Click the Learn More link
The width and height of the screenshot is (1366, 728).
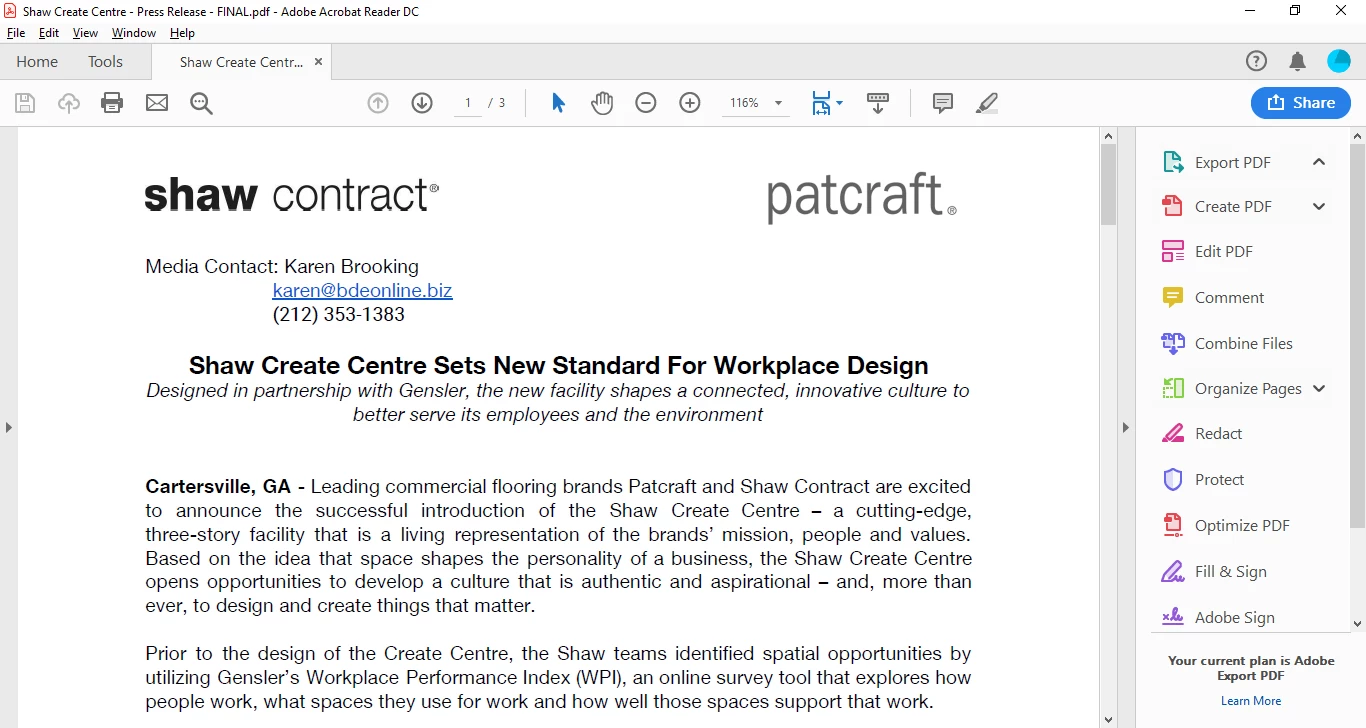point(1251,701)
